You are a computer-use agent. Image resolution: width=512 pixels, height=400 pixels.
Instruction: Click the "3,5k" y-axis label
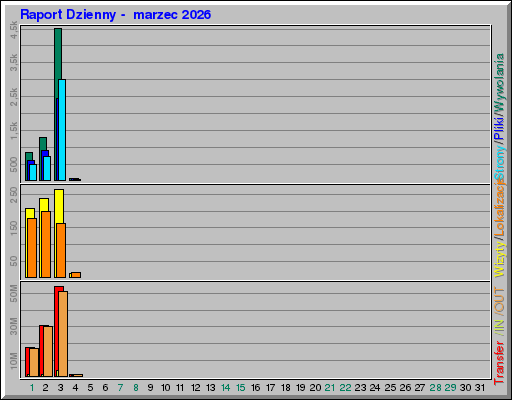(x=14, y=63)
